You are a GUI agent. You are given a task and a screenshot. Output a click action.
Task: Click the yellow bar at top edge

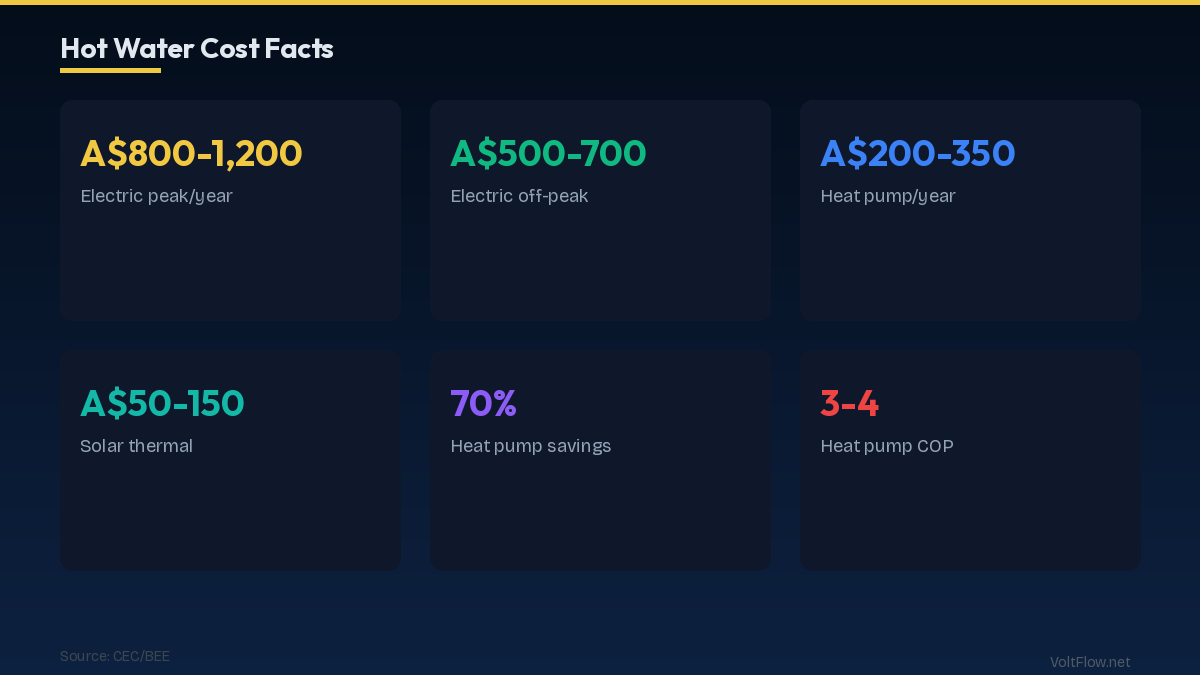point(600,2)
